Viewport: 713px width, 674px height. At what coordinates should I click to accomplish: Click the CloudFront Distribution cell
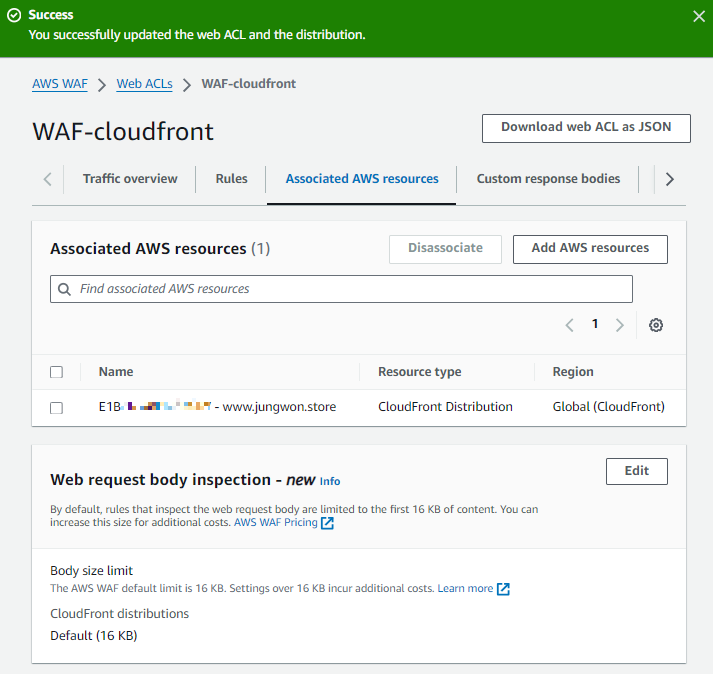point(445,407)
